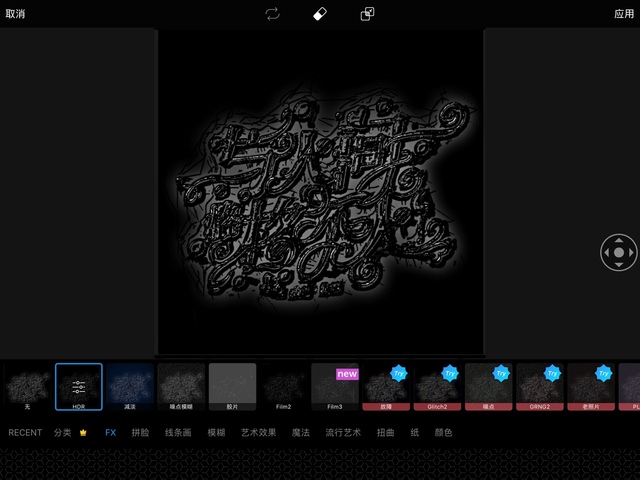This screenshot has width=640, height=480.
Task: Switch to the RECENT tab
Action: [25, 433]
